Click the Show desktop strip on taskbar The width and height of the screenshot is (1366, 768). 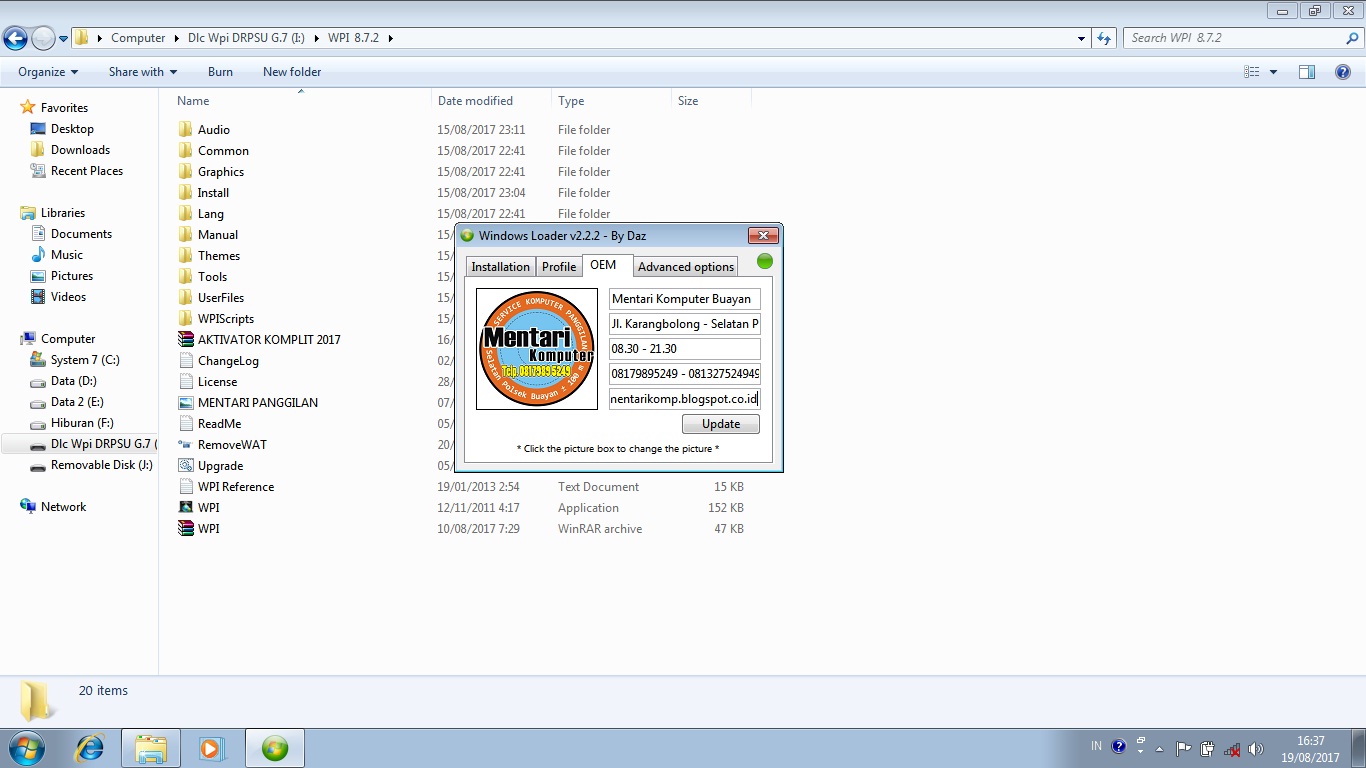point(1359,748)
